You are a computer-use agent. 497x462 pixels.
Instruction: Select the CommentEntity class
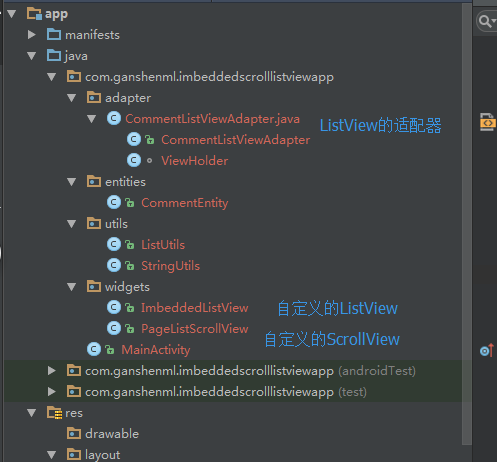[x=185, y=203]
